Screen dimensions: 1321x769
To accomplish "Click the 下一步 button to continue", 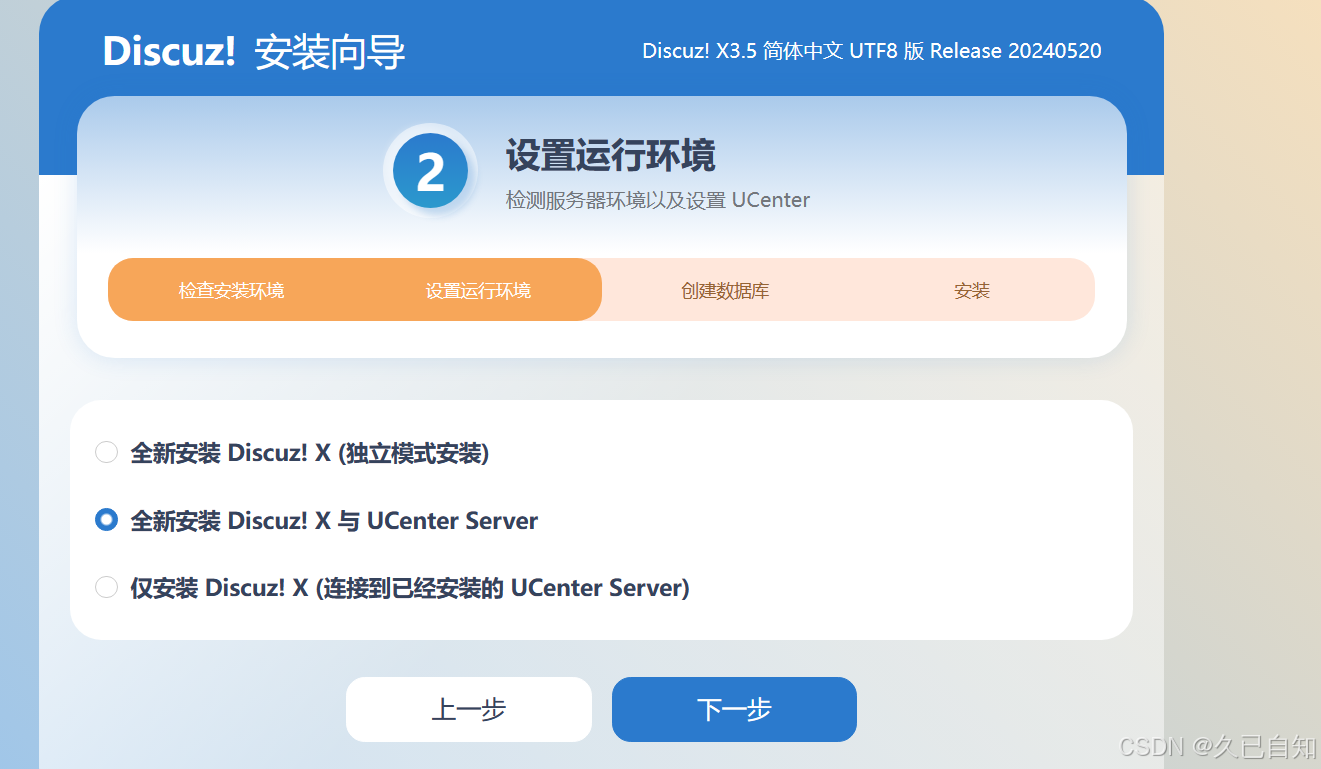I will [x=734, y=709].
